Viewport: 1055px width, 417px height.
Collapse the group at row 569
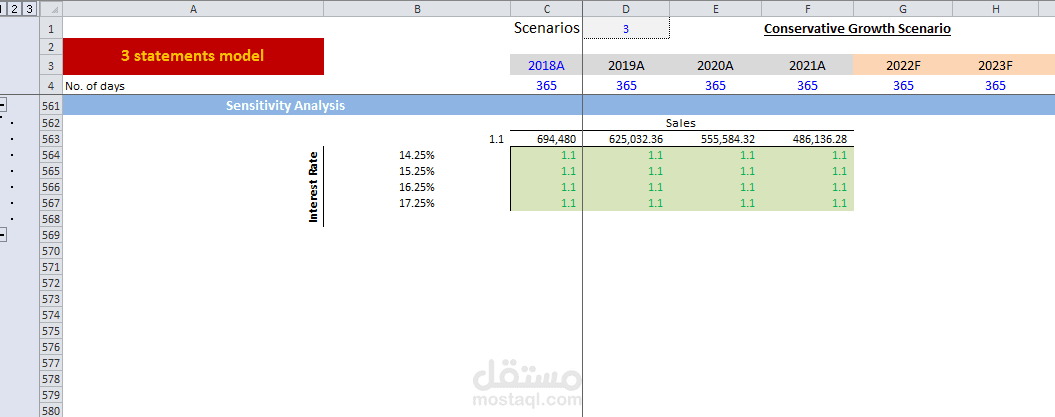(x=3, y=235)
